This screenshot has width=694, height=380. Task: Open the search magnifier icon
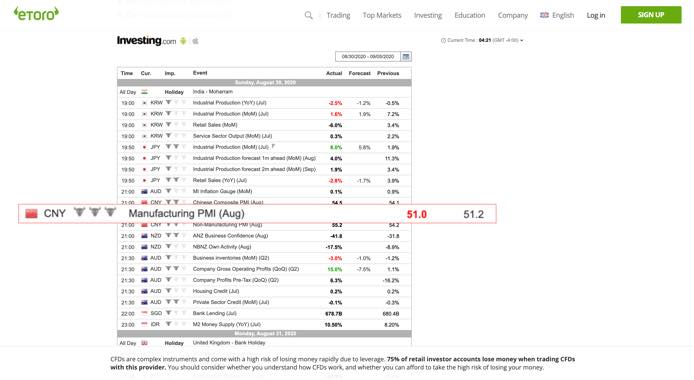(x=308, y=15)
